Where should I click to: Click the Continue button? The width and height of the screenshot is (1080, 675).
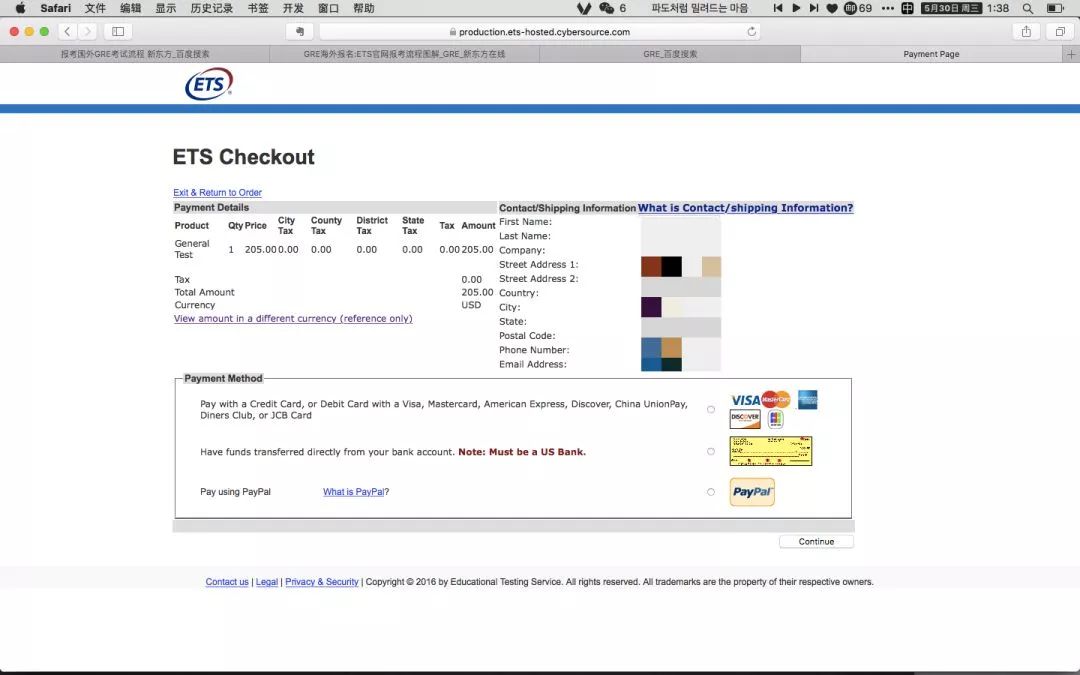816,542
